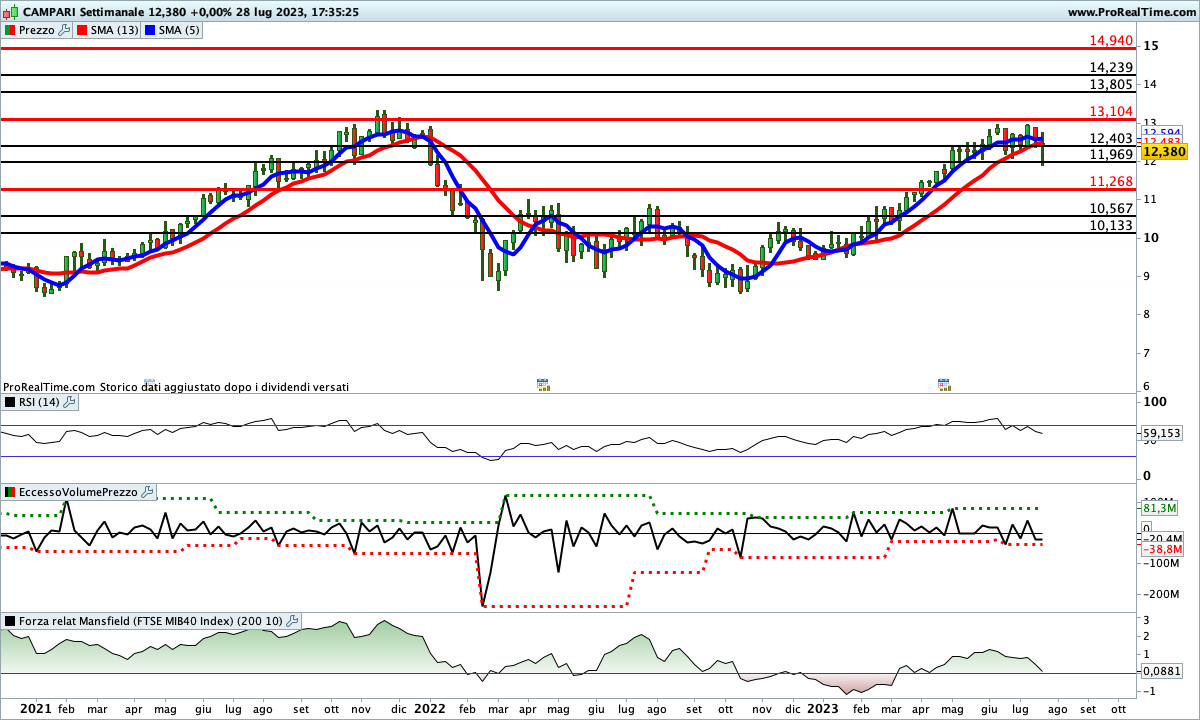Viewport: 1200px width, 720px height.
Task: Click the -38,8M red volume label
Action: 1163,550
